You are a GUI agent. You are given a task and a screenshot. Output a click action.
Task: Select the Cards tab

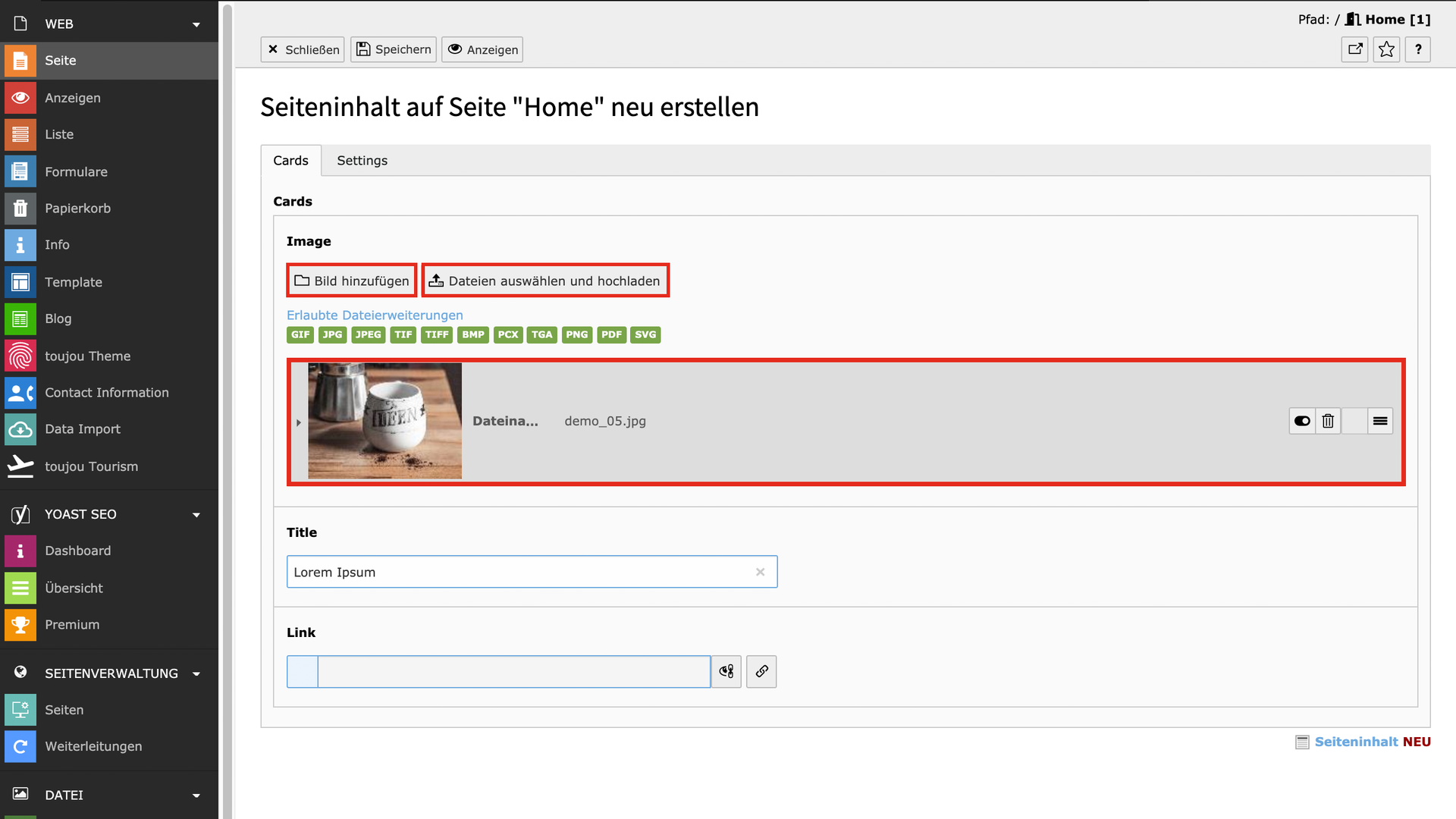[x=290, y=161]
